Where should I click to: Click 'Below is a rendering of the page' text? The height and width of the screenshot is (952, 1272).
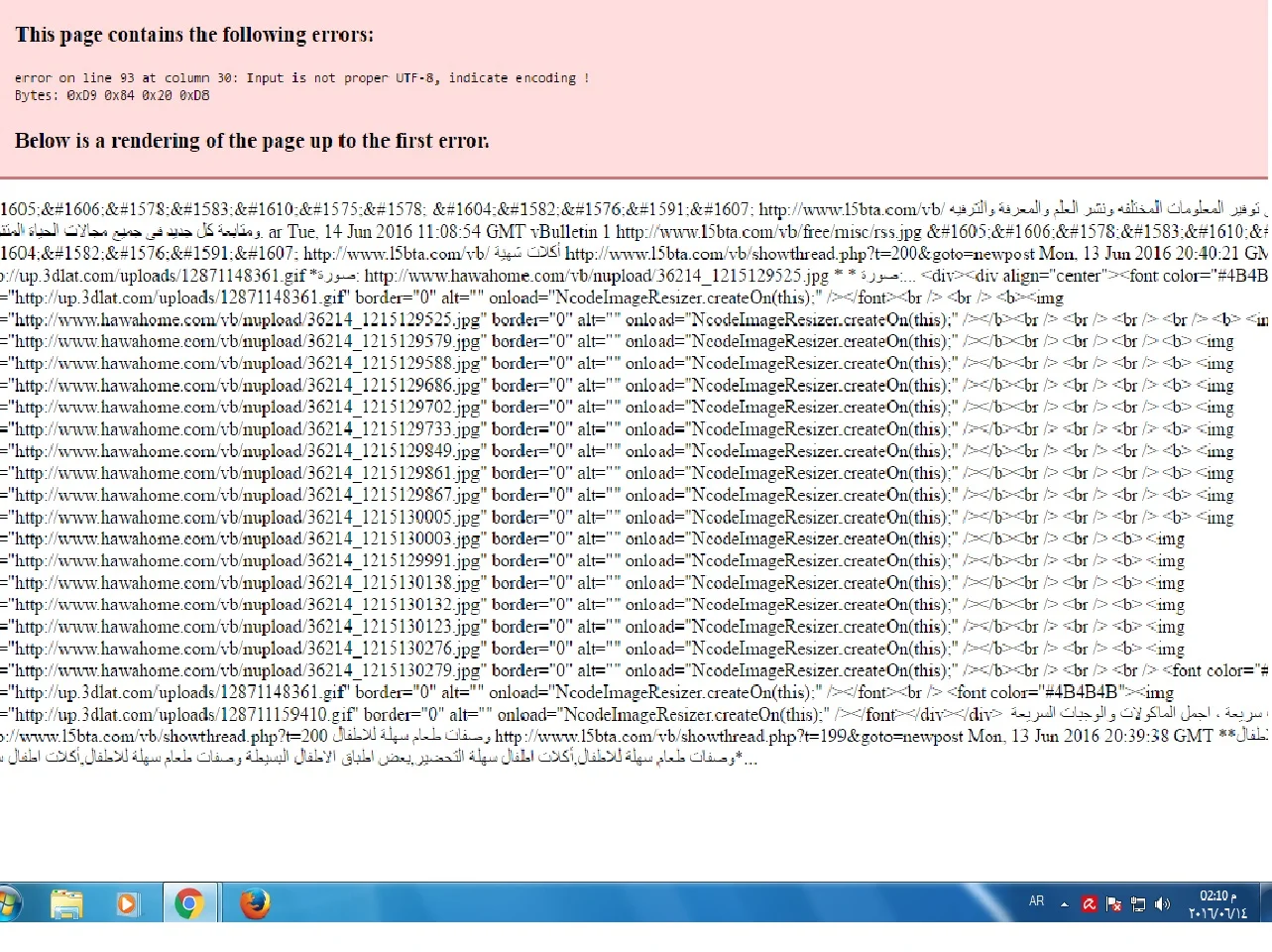(252, 141)
